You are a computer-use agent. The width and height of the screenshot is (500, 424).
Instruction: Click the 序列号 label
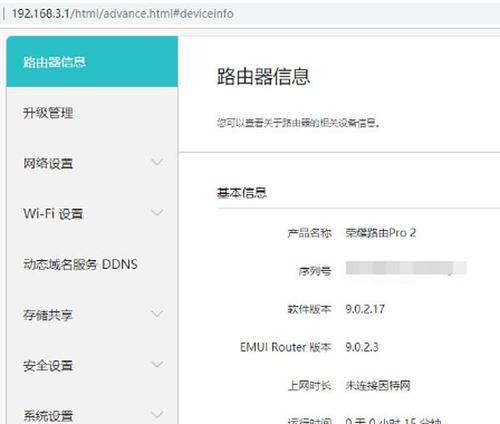[x=315, y=271]
